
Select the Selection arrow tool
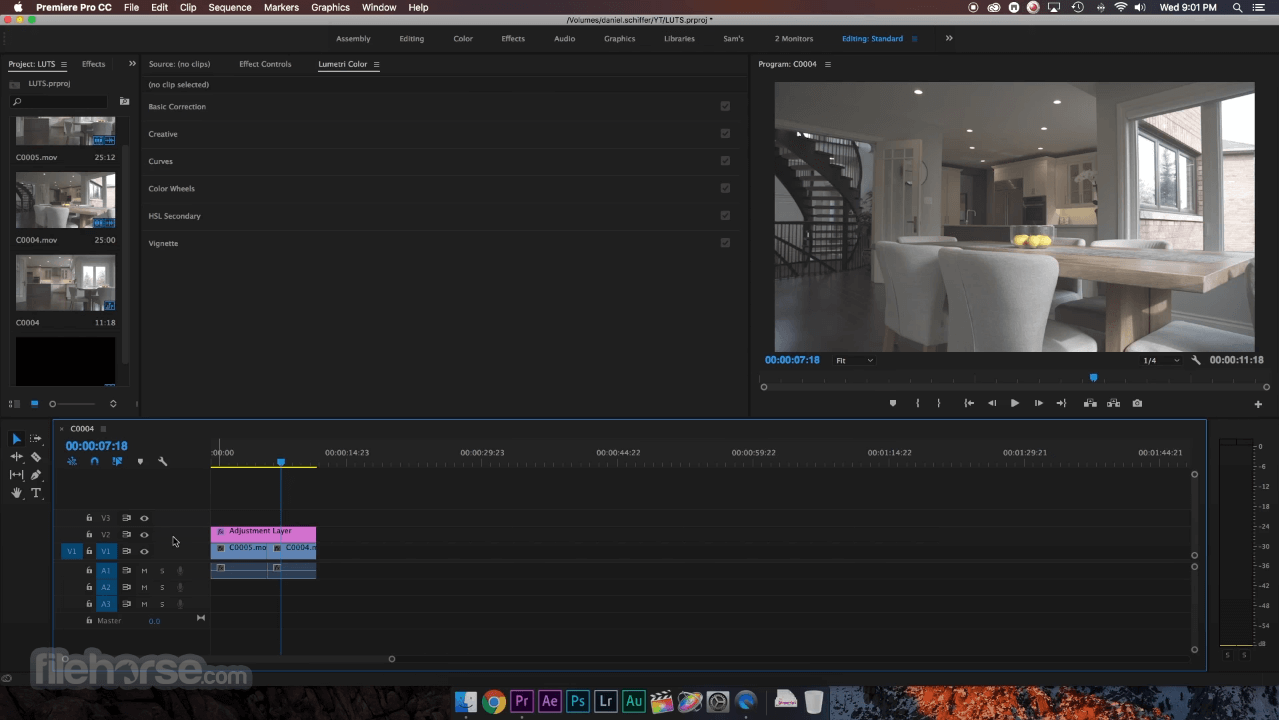[x=16, y=439]
